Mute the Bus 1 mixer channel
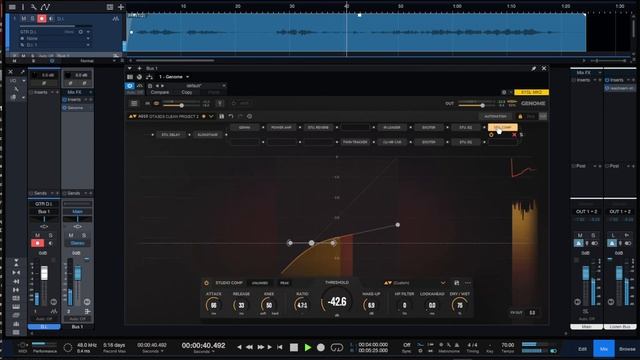Viewport: 640px width, 360px height. tap(71, 236)
